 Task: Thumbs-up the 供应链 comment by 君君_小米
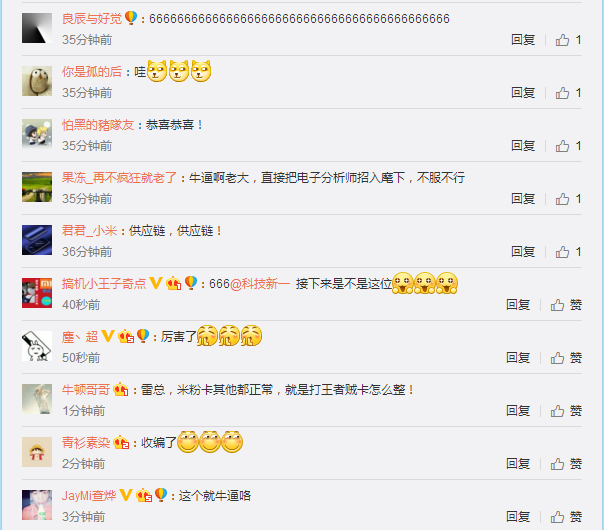point(568,252)
